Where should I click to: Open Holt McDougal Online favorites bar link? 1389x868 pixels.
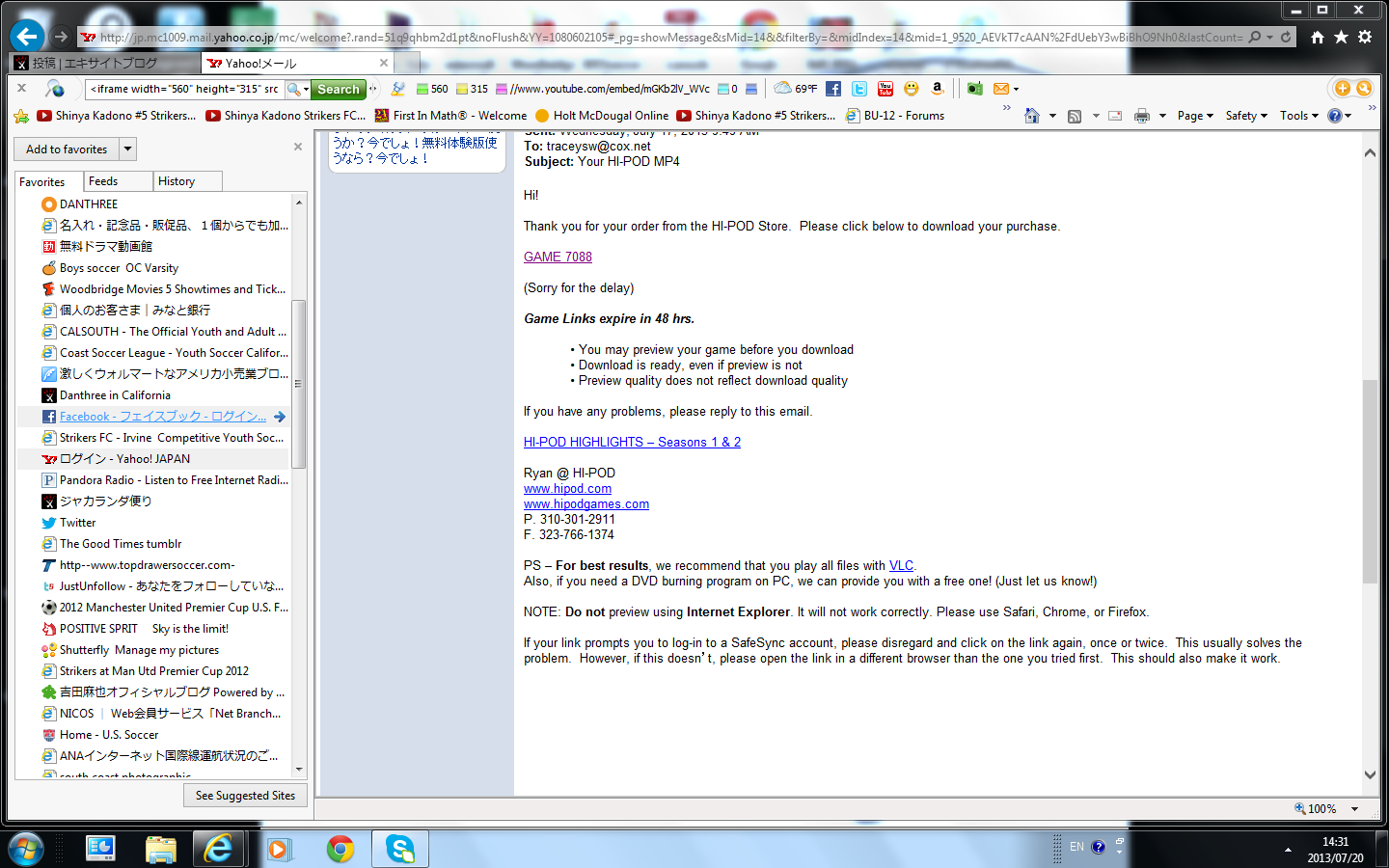(601, 116)
